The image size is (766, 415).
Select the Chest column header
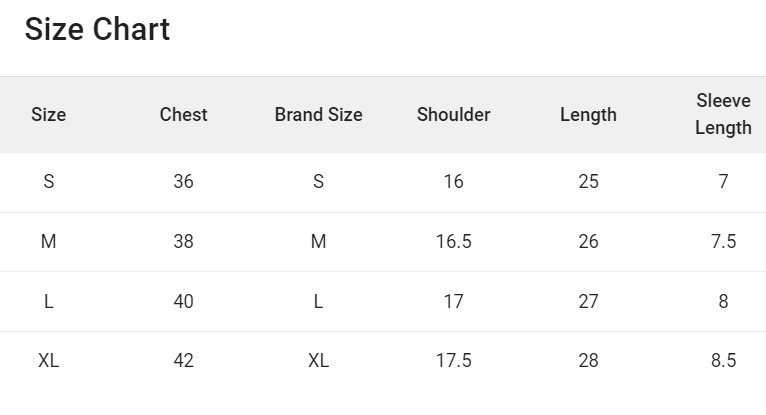tap(183, 115)
